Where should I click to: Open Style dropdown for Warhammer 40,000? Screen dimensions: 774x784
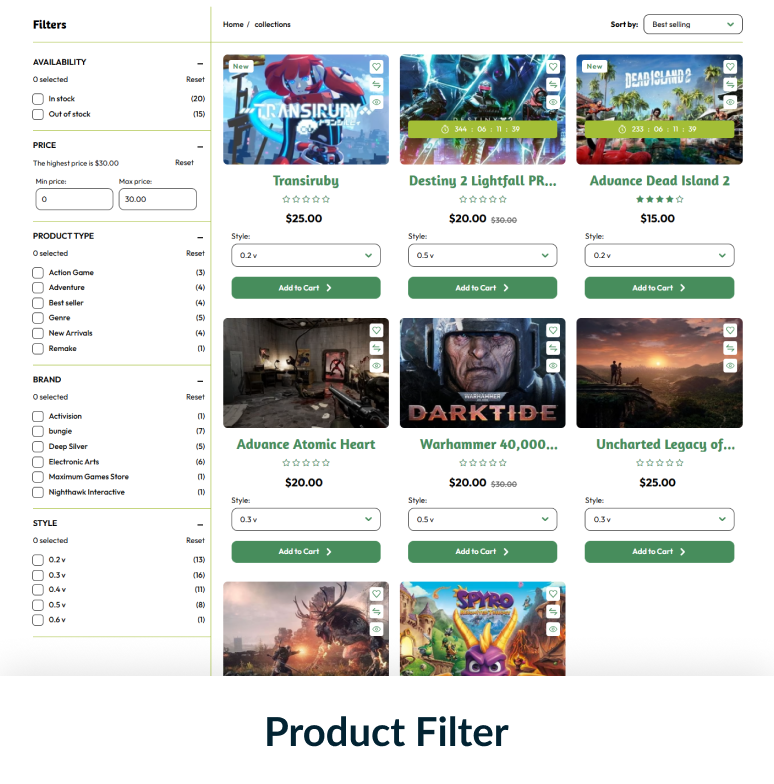tap(482, 520)
